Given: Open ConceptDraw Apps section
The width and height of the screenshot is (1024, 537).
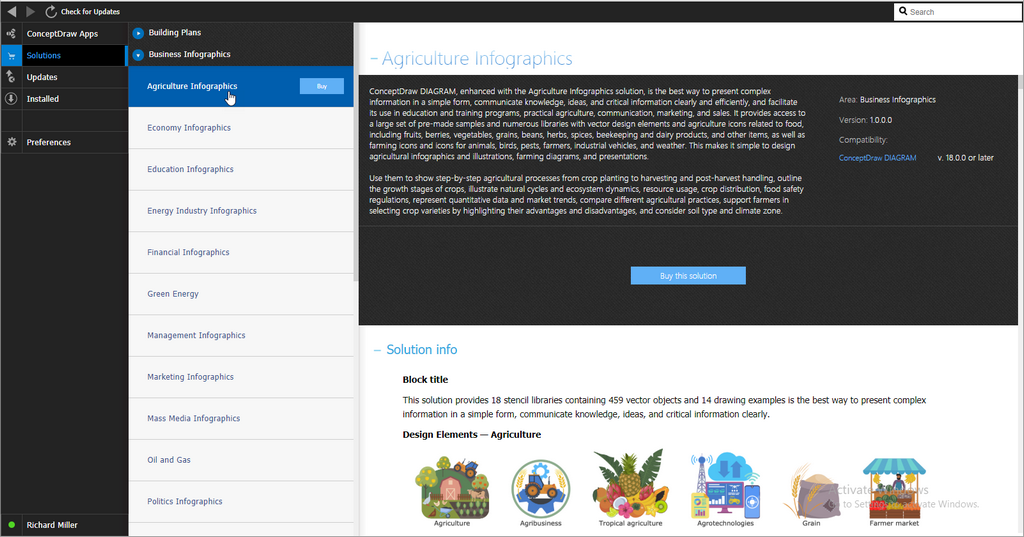Looking at the screenshot, I should pos(62,34).
